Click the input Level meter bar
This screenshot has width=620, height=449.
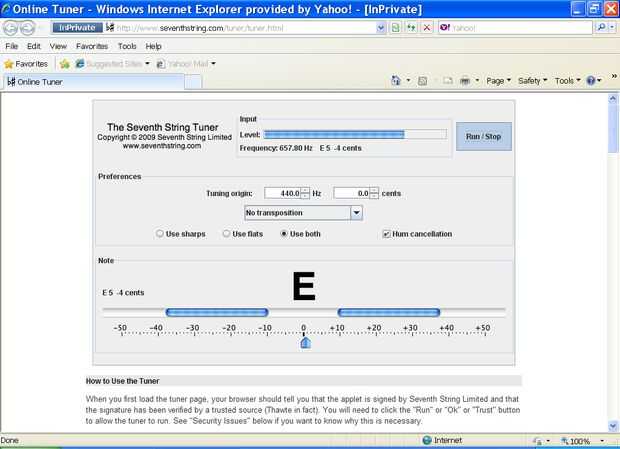tap(355, 134)
